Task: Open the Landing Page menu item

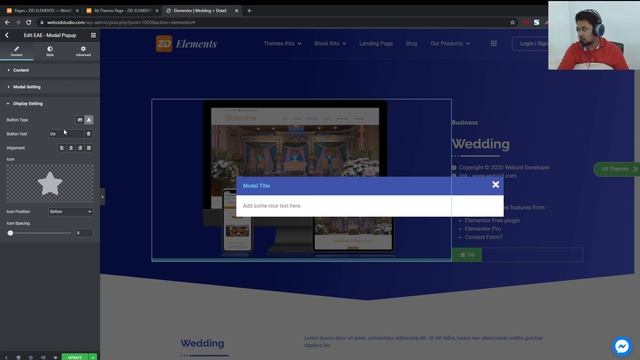Action: 376,44
